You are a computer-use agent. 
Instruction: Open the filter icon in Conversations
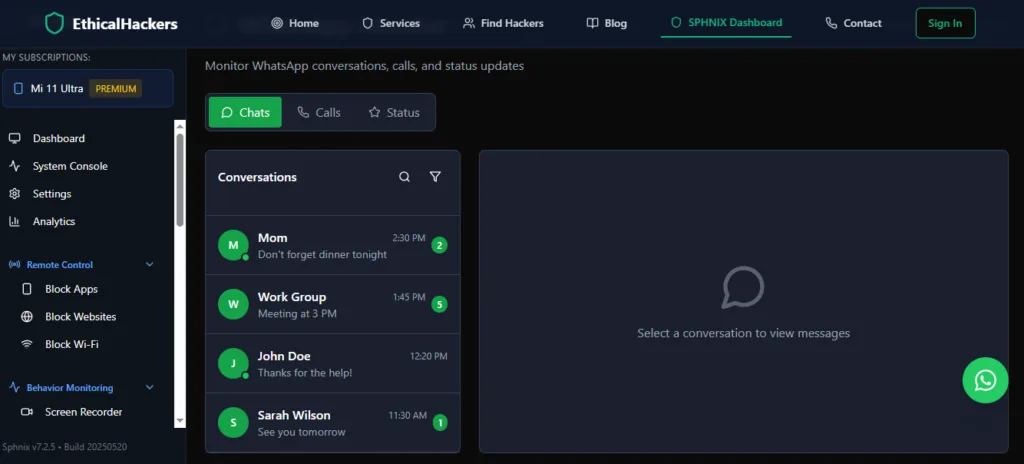(435, 177)
